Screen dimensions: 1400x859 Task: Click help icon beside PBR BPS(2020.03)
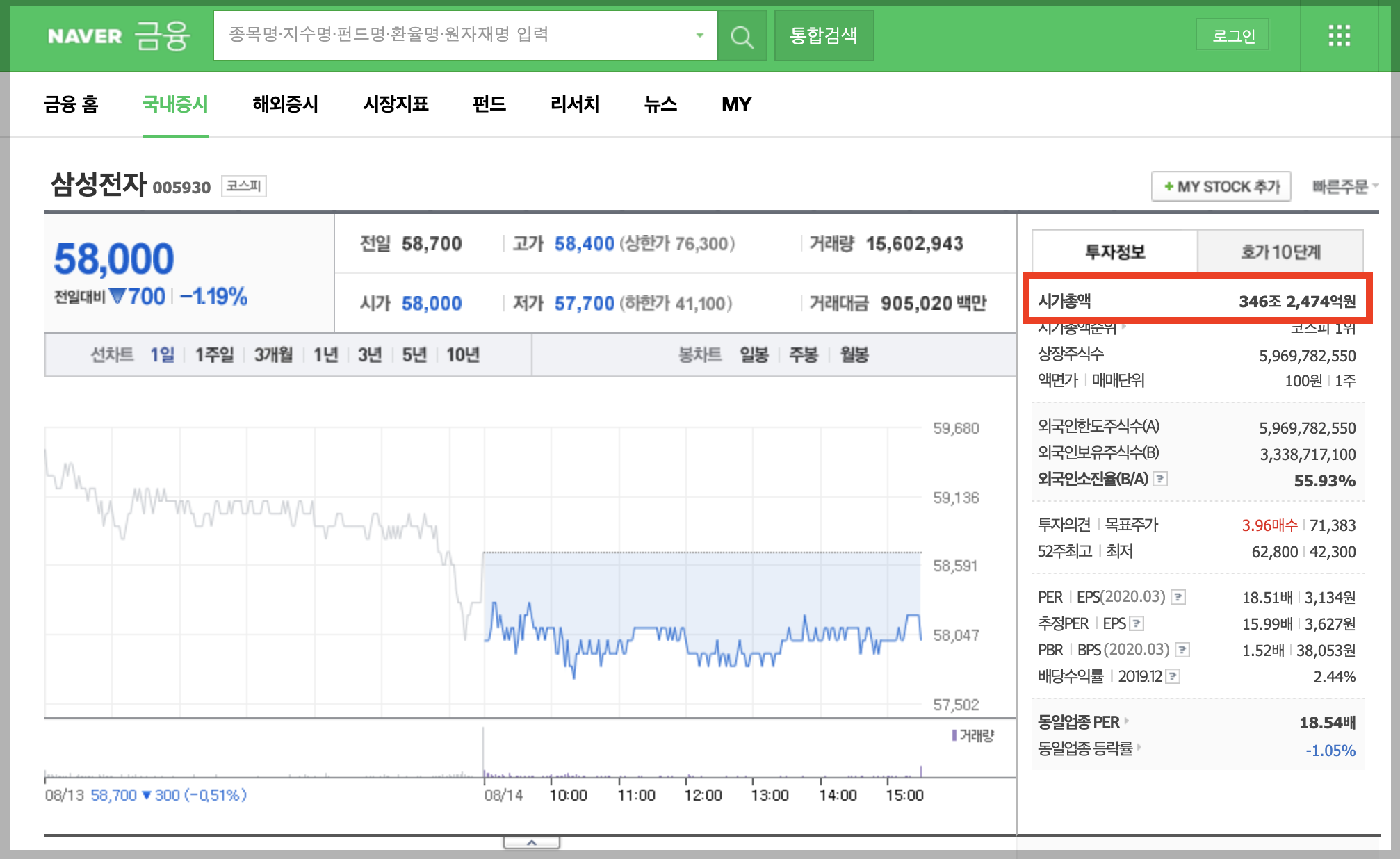(1182, 650)
